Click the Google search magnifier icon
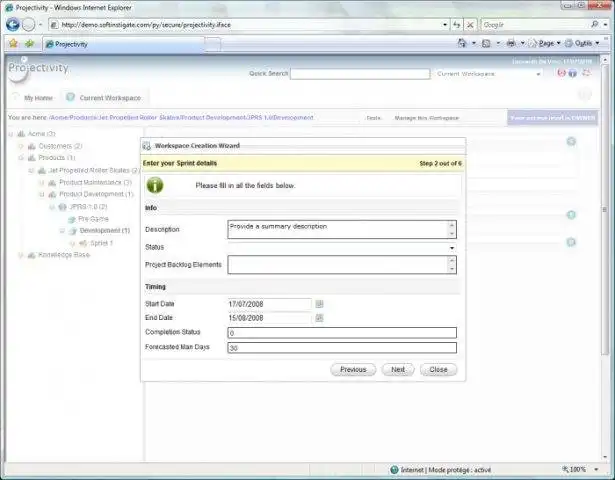The height and width of the screenshot is (480, 615). tap(595, 24)
